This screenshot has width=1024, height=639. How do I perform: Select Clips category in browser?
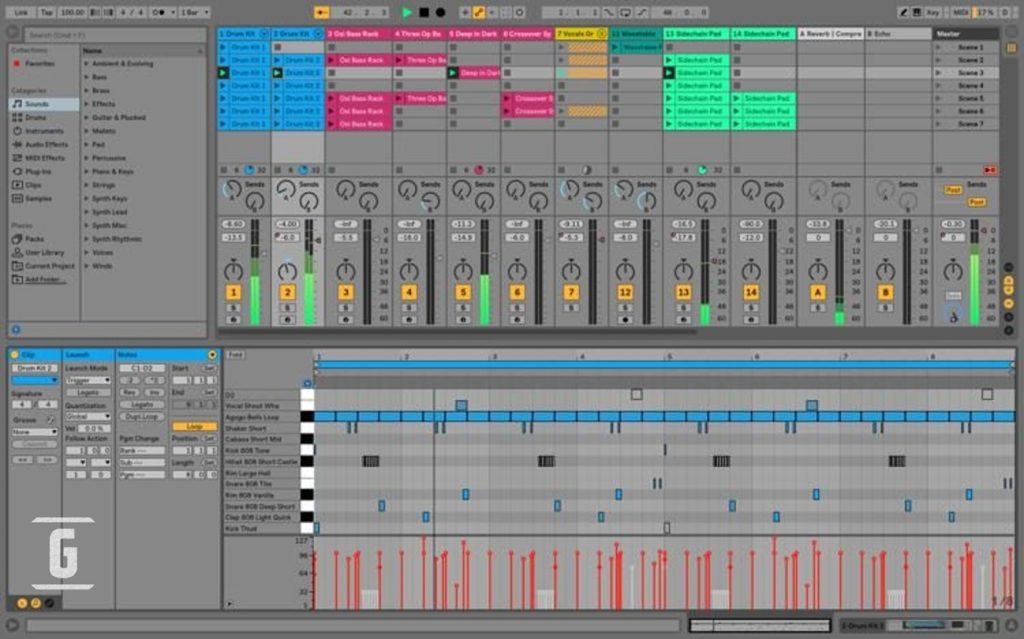pyautogui.click(x=33, y=185)
